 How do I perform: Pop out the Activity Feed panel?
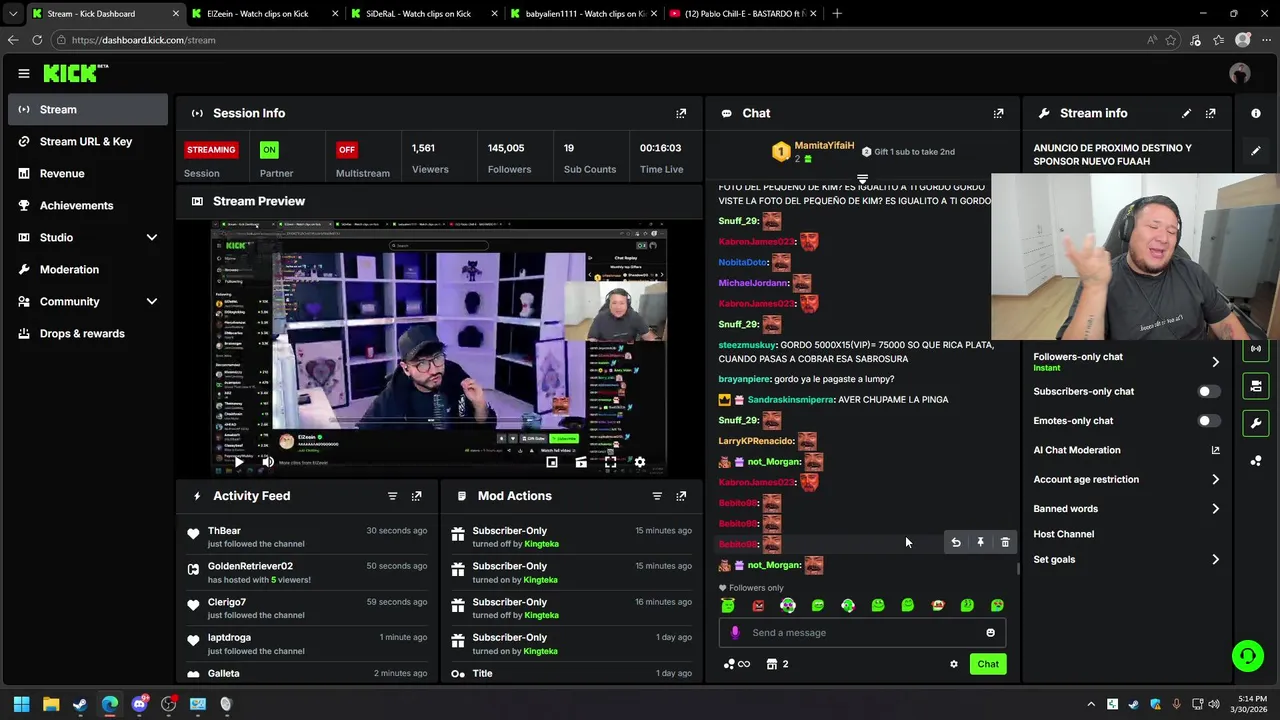point(416,496)
